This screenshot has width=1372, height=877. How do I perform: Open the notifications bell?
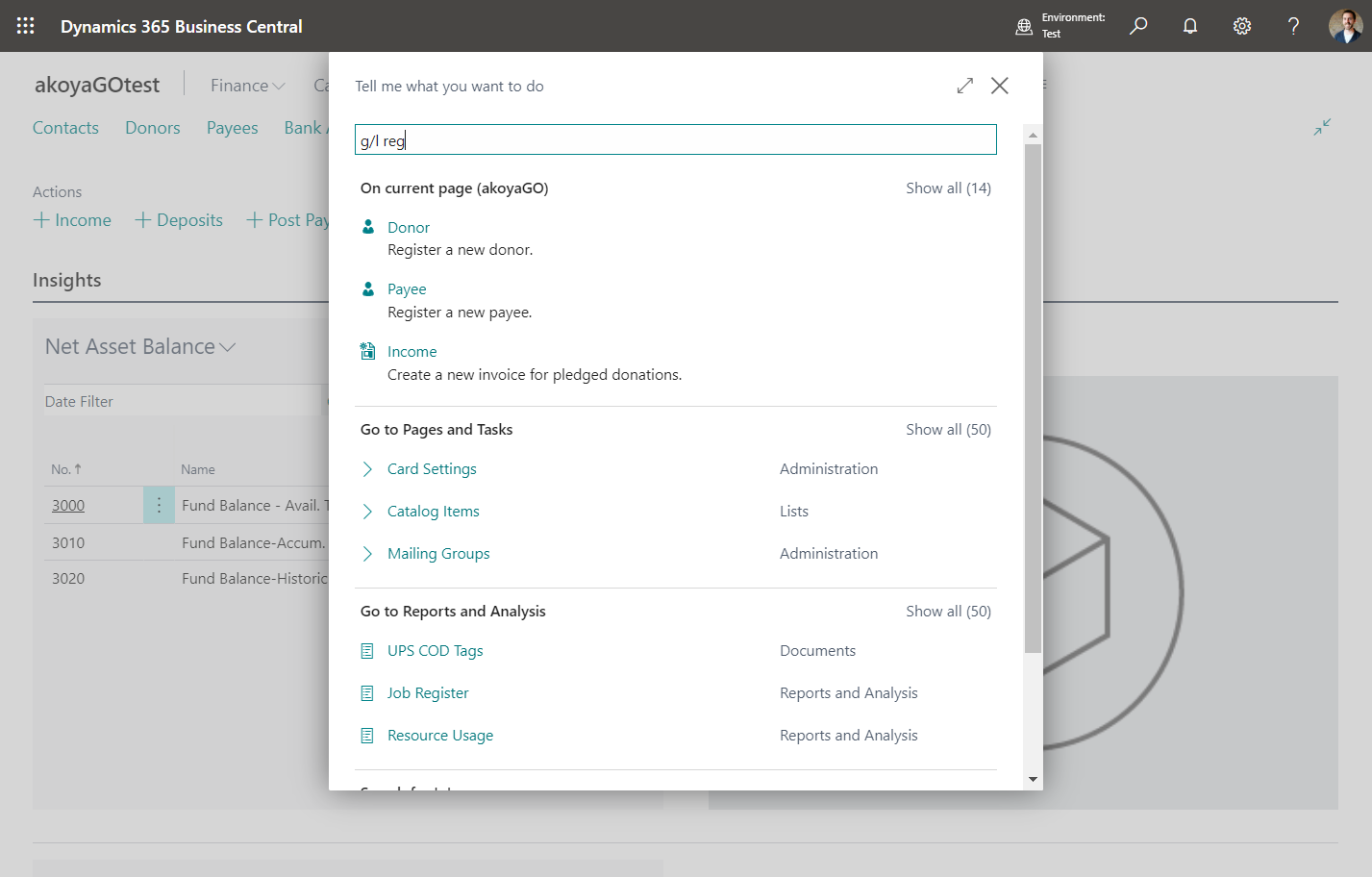[1190, 26]
